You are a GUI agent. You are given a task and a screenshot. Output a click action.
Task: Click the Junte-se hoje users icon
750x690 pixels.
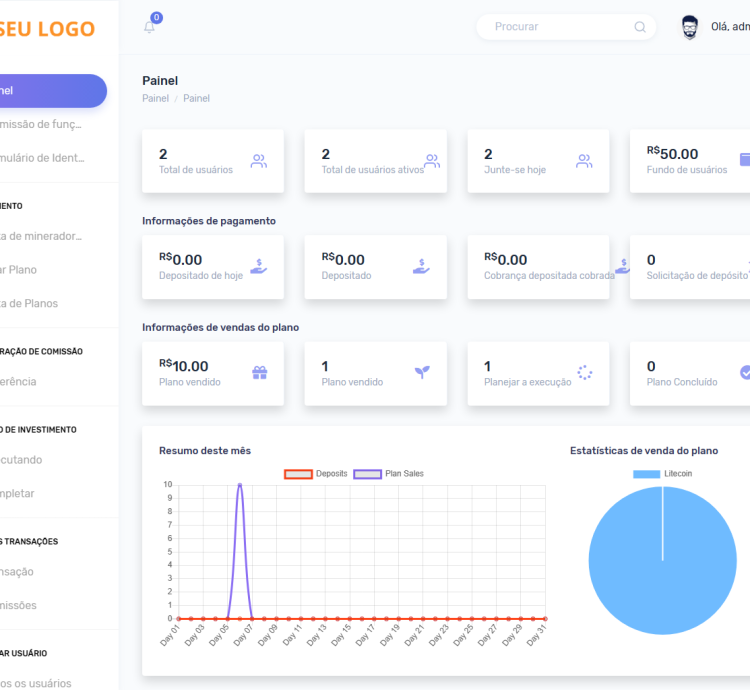tap(584, 161)
